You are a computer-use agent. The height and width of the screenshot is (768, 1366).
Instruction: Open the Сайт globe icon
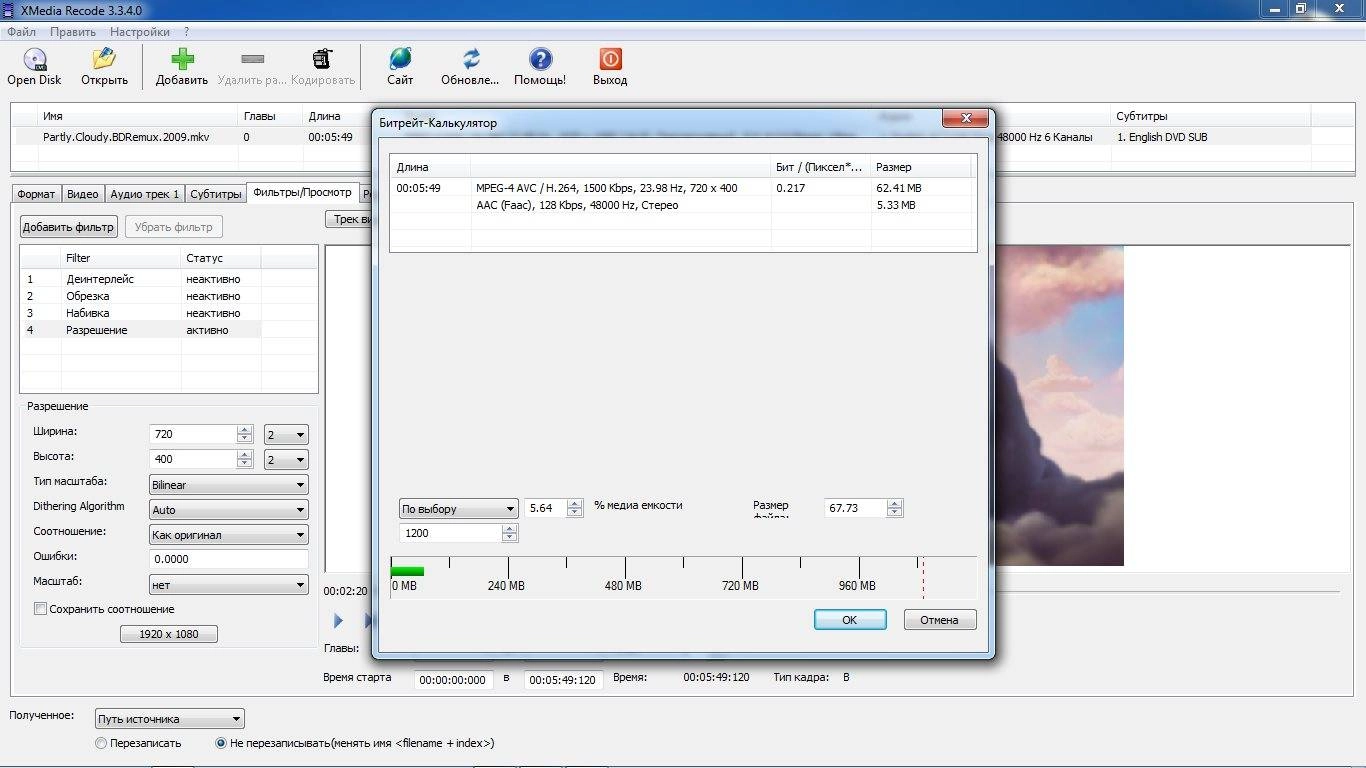[x=400, y=59]
